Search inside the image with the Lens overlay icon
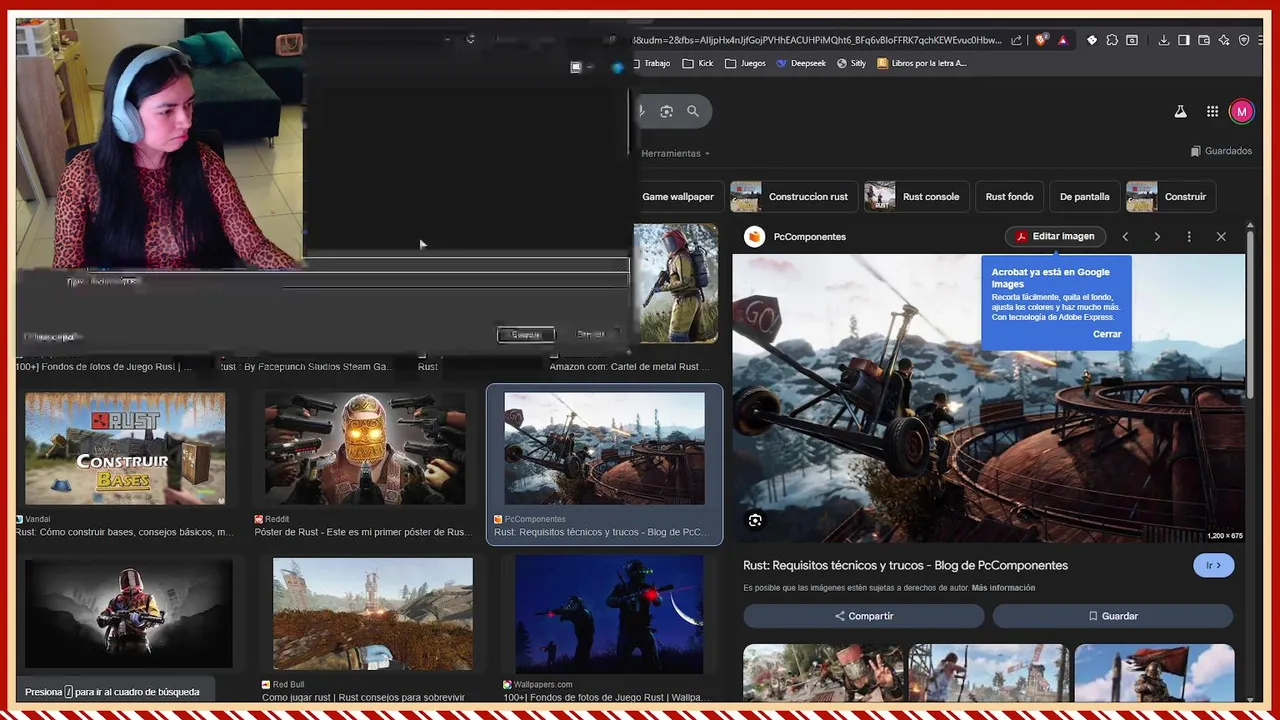1280x720 pixels. [x=755, y=520]
